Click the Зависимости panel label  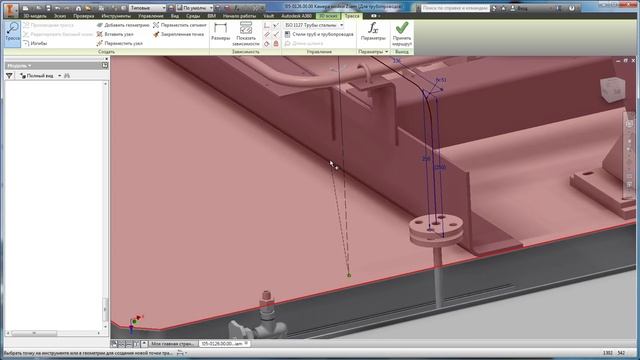(x=246, y=52)
